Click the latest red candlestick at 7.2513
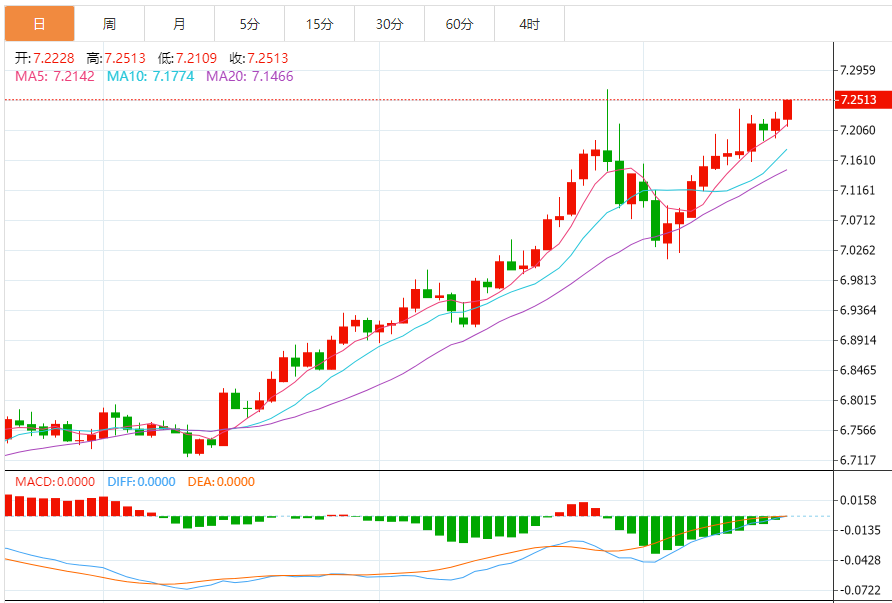892x603 pixels. (788, 110)
